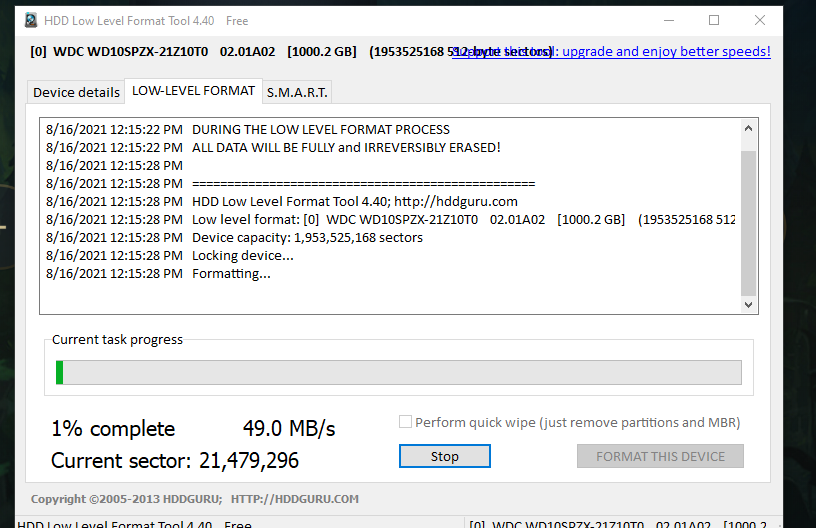Click the log scrollbar down arrow

pos(748,305)
